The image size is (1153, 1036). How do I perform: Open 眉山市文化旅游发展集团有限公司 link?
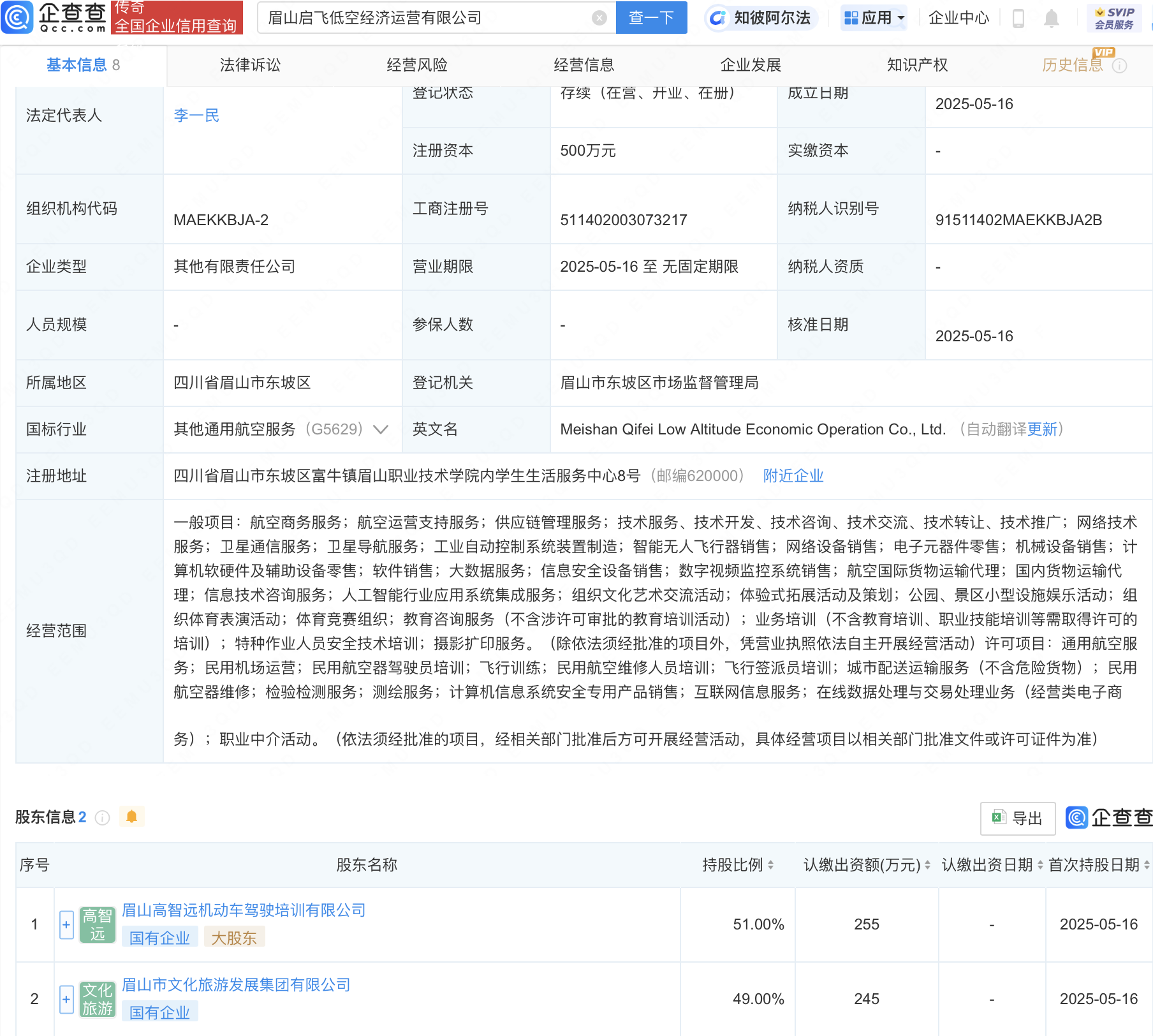(x=236, y=985)
